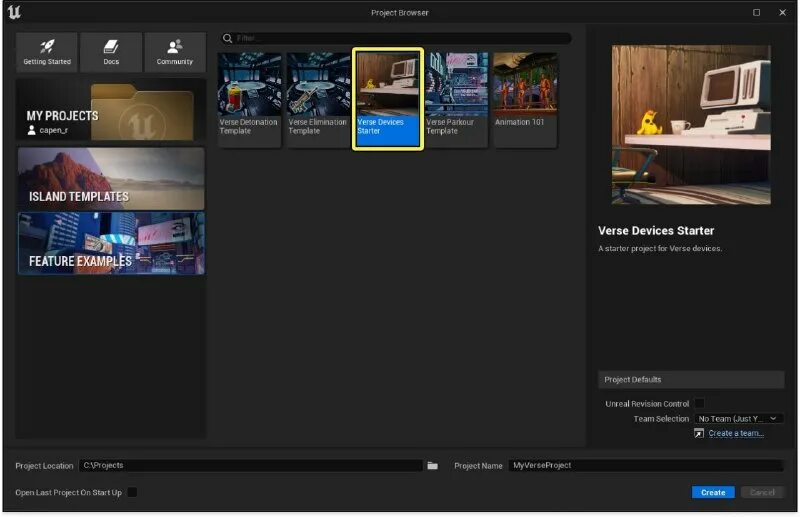Click the Project Location label

(x=44, y=466)
